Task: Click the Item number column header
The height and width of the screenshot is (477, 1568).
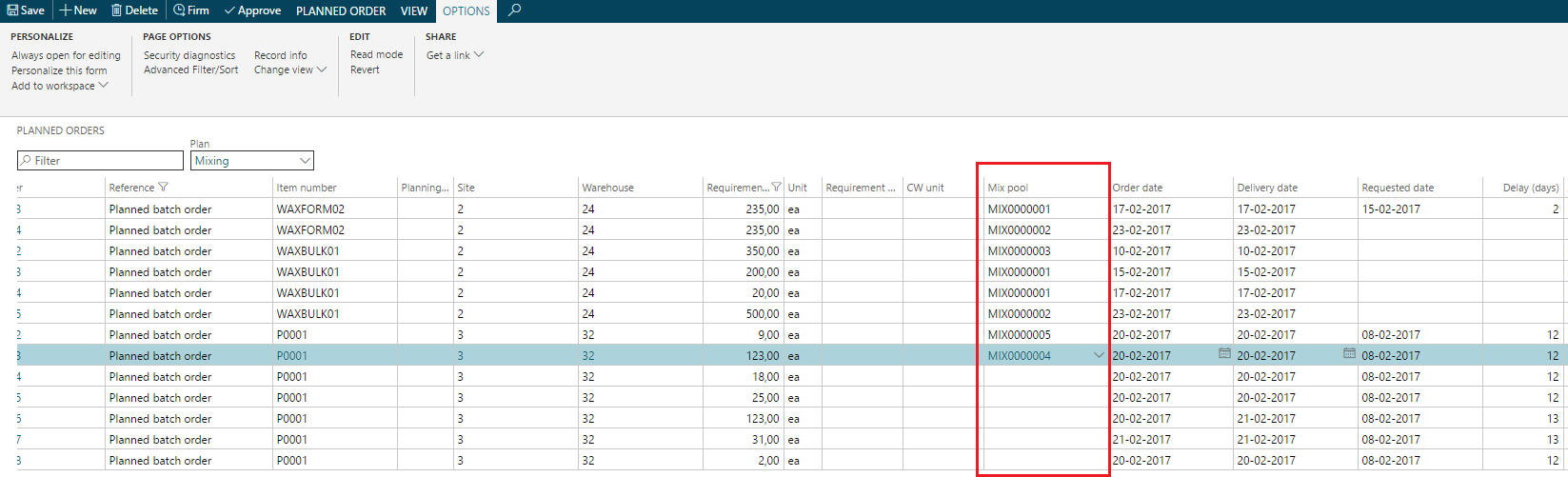Action: [x=307, y=188]
